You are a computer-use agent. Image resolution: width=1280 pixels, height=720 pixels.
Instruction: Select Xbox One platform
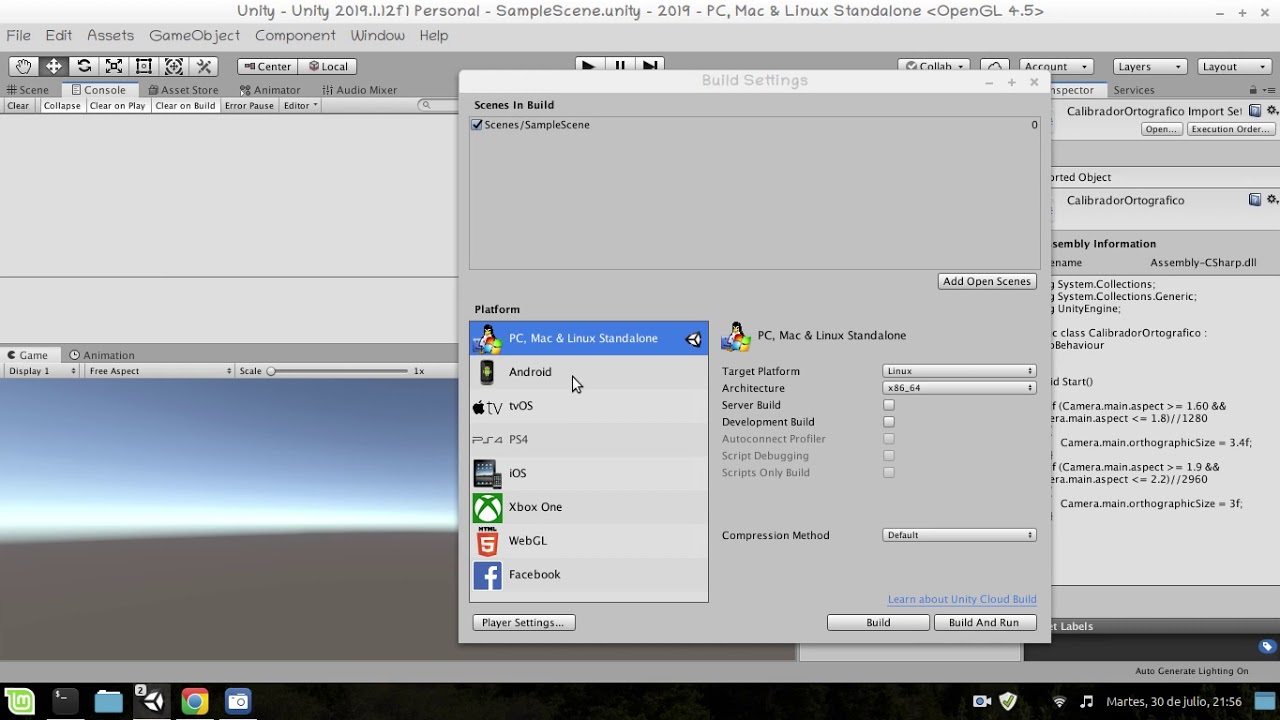(589, 507)
